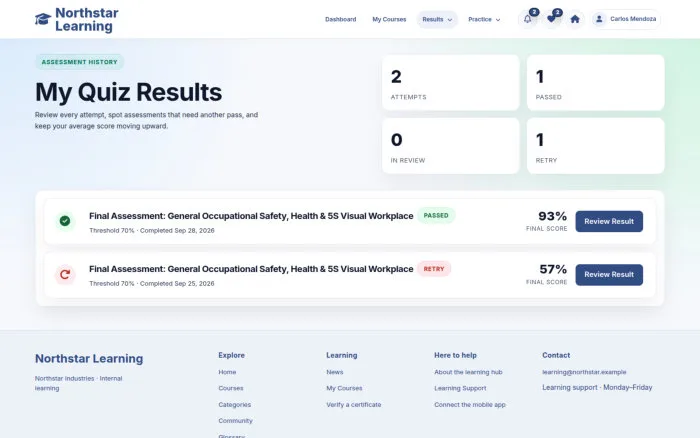Open the Dashboard nav item
This screenshot has width=700, height=438.
pos(341,19)
